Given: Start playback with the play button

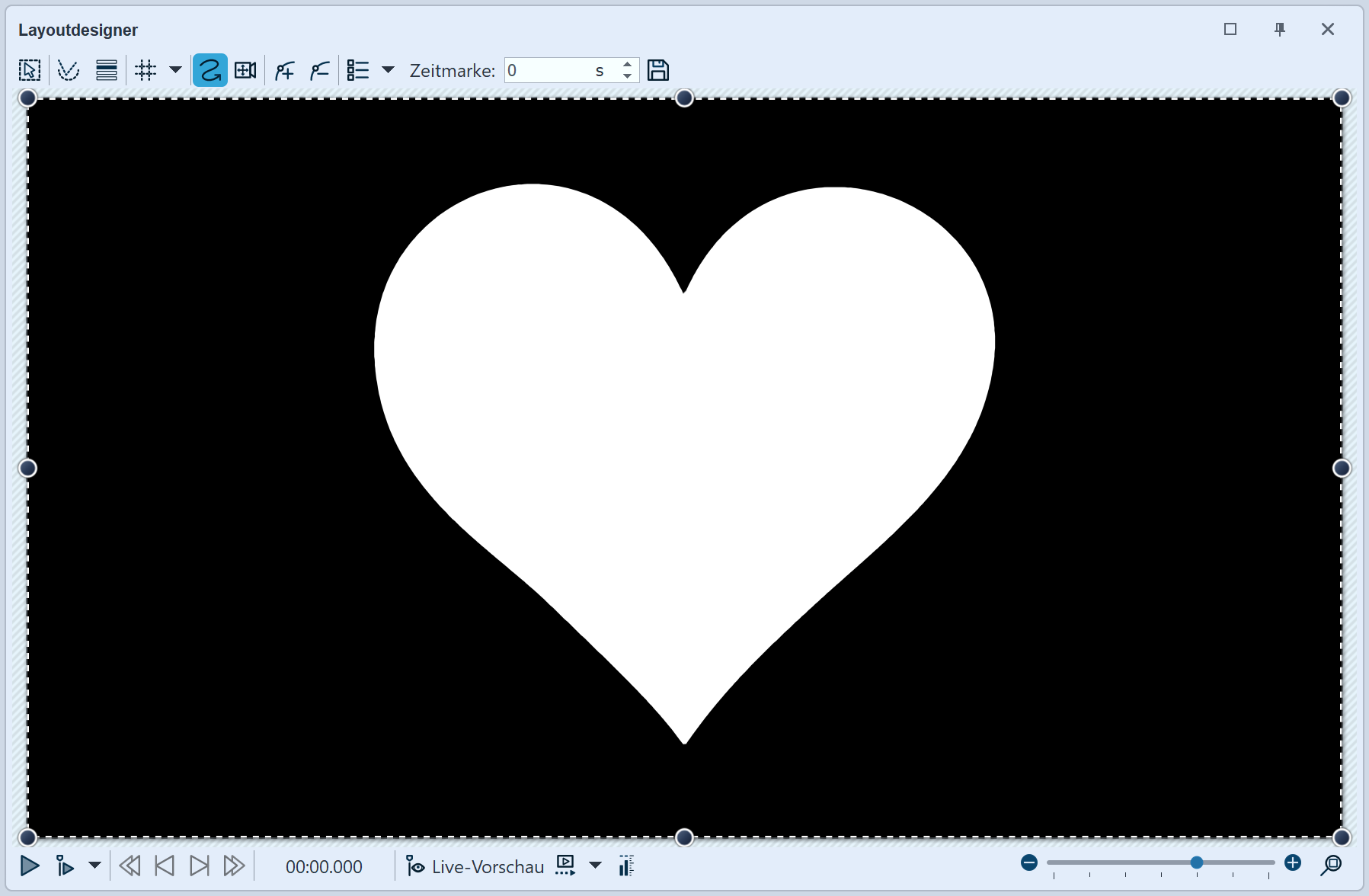Looking at the screenshot, I should (x=30, y=866).
